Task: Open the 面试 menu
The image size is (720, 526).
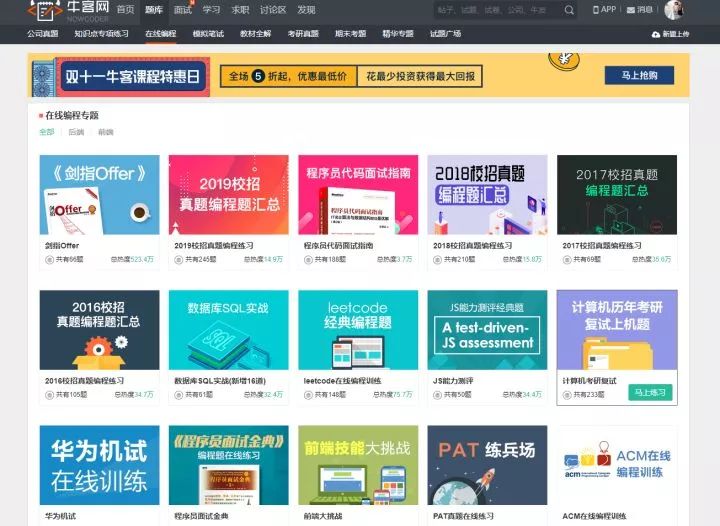Action: (x=183, y=10)
